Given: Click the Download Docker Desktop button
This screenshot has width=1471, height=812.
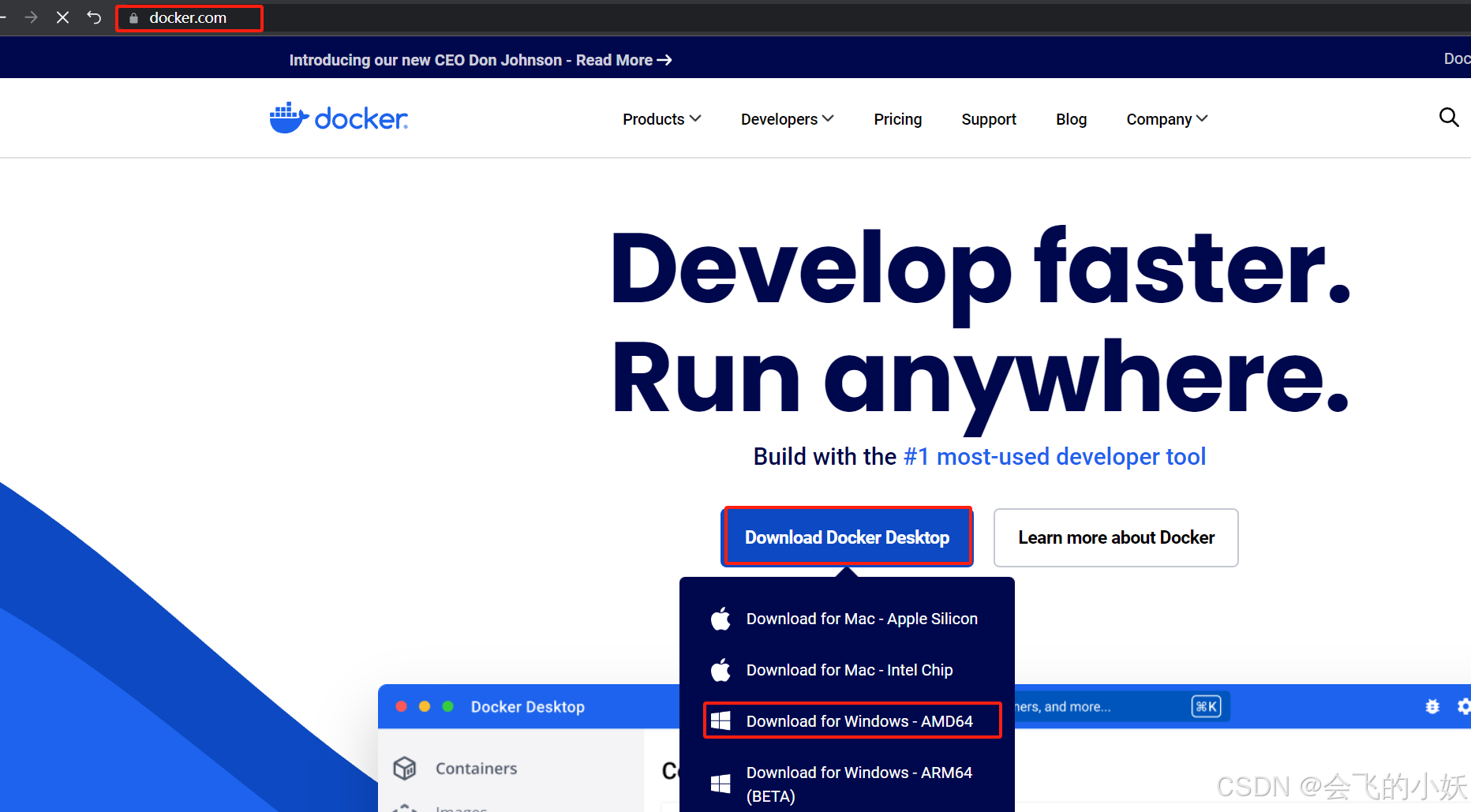Looking at the screenshot, I should point(847,537).
